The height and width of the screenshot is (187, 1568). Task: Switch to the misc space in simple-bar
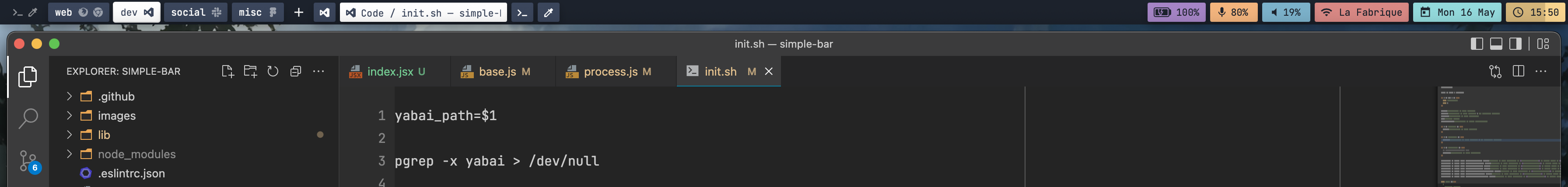point(258,12)
